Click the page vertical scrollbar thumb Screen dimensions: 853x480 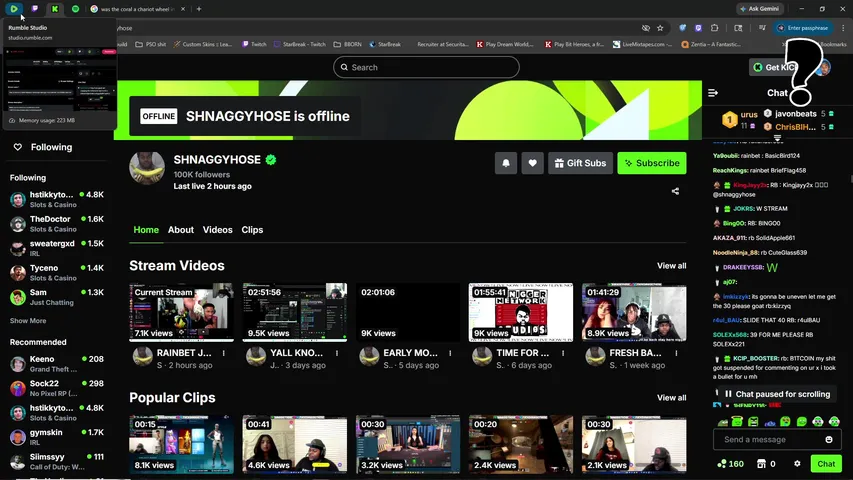[x=851, y=179]
